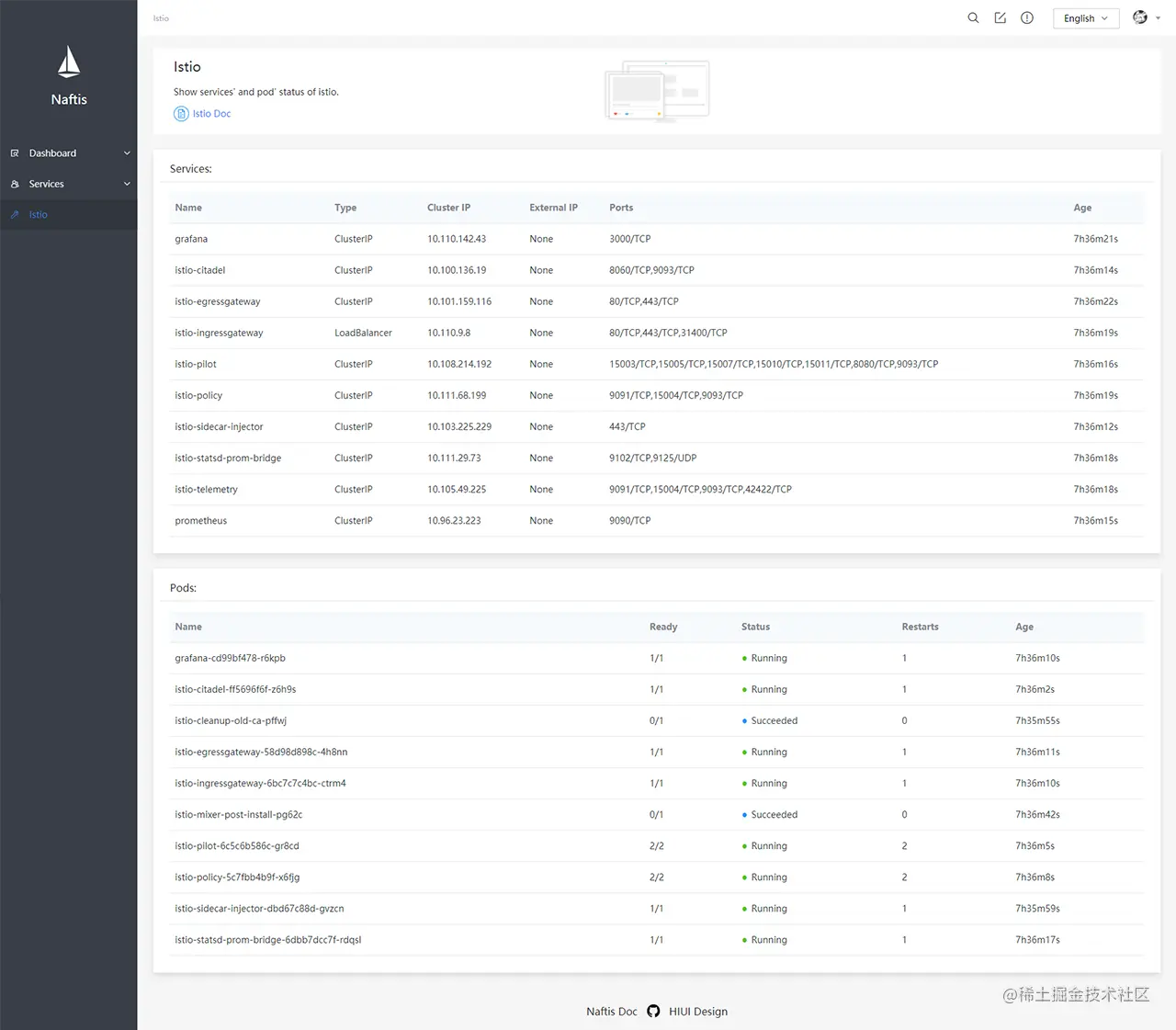Image resolution: width=1176 pixels, height=1030 pixels.
Task: Select pod istio-citadel-ff5696f6f-z6h9s
Action: click(x=235, y=689)
